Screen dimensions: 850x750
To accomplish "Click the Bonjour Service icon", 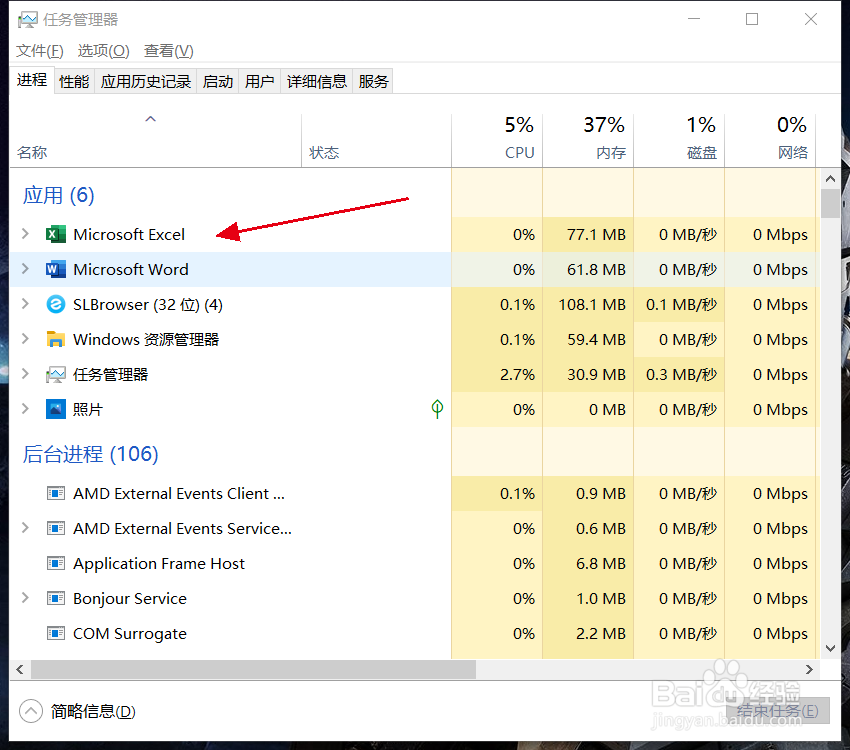I will coord(55,598).
